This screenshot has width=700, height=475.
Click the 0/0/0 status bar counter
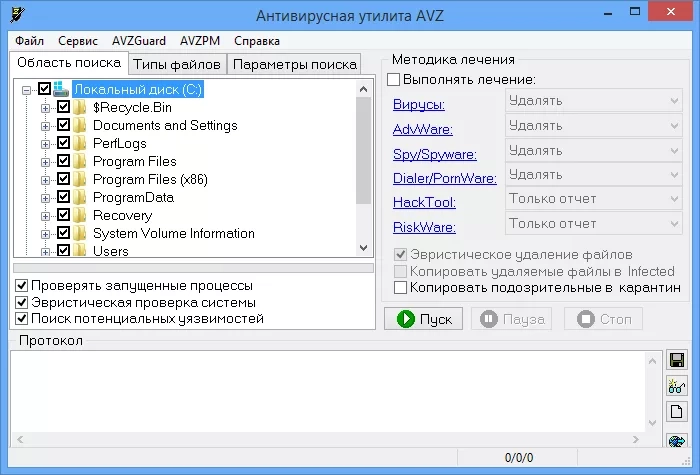coord(518,458)
